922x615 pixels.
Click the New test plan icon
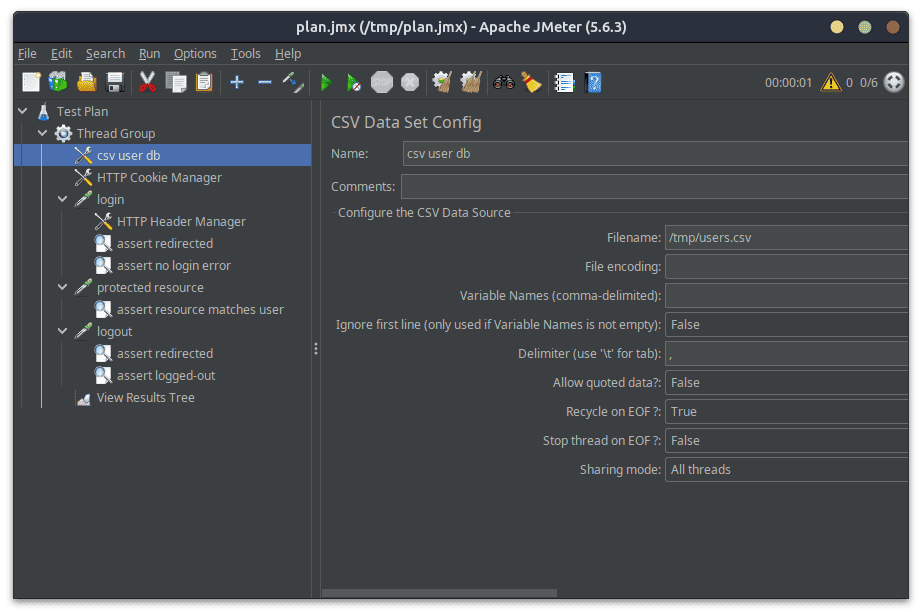(x=31, y=82)
